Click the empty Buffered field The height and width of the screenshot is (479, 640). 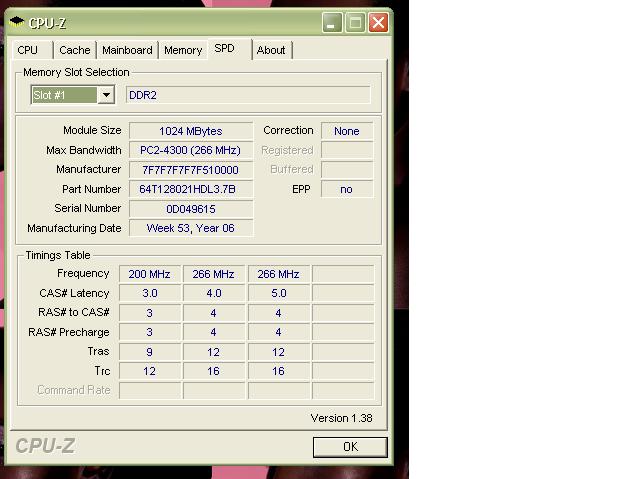[347, 170]
